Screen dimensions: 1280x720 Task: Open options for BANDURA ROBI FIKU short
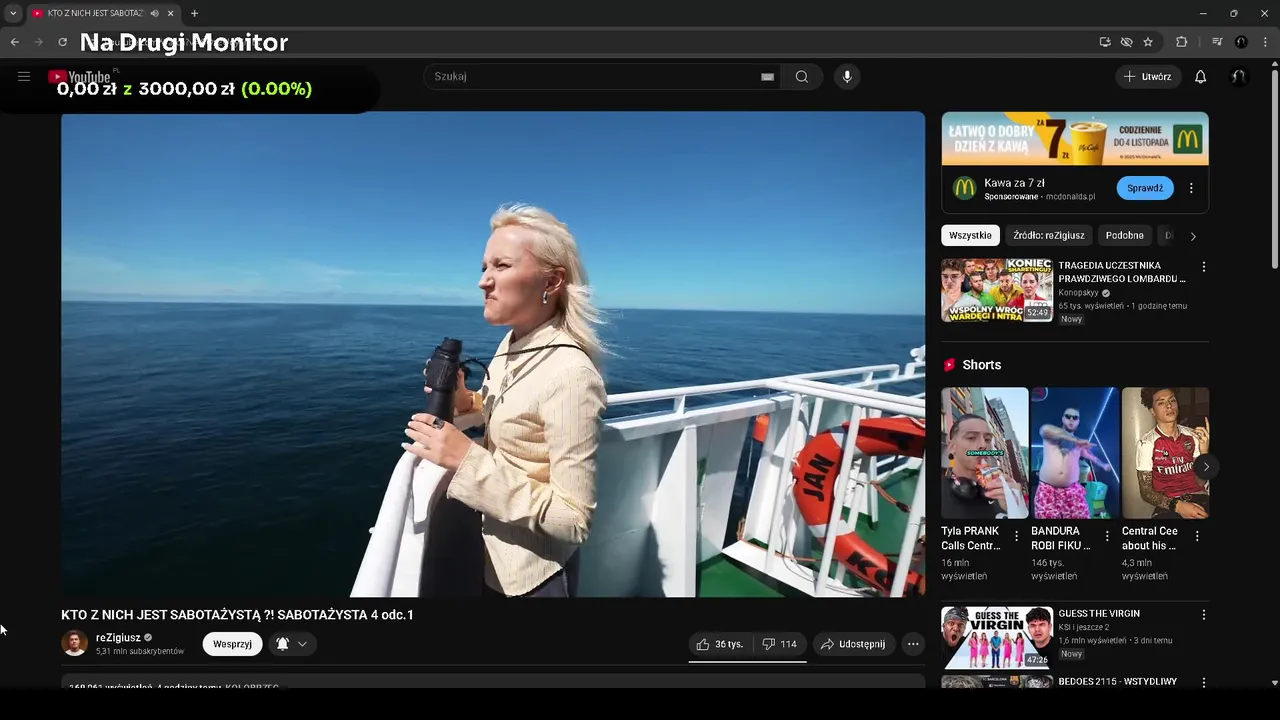1107,536
